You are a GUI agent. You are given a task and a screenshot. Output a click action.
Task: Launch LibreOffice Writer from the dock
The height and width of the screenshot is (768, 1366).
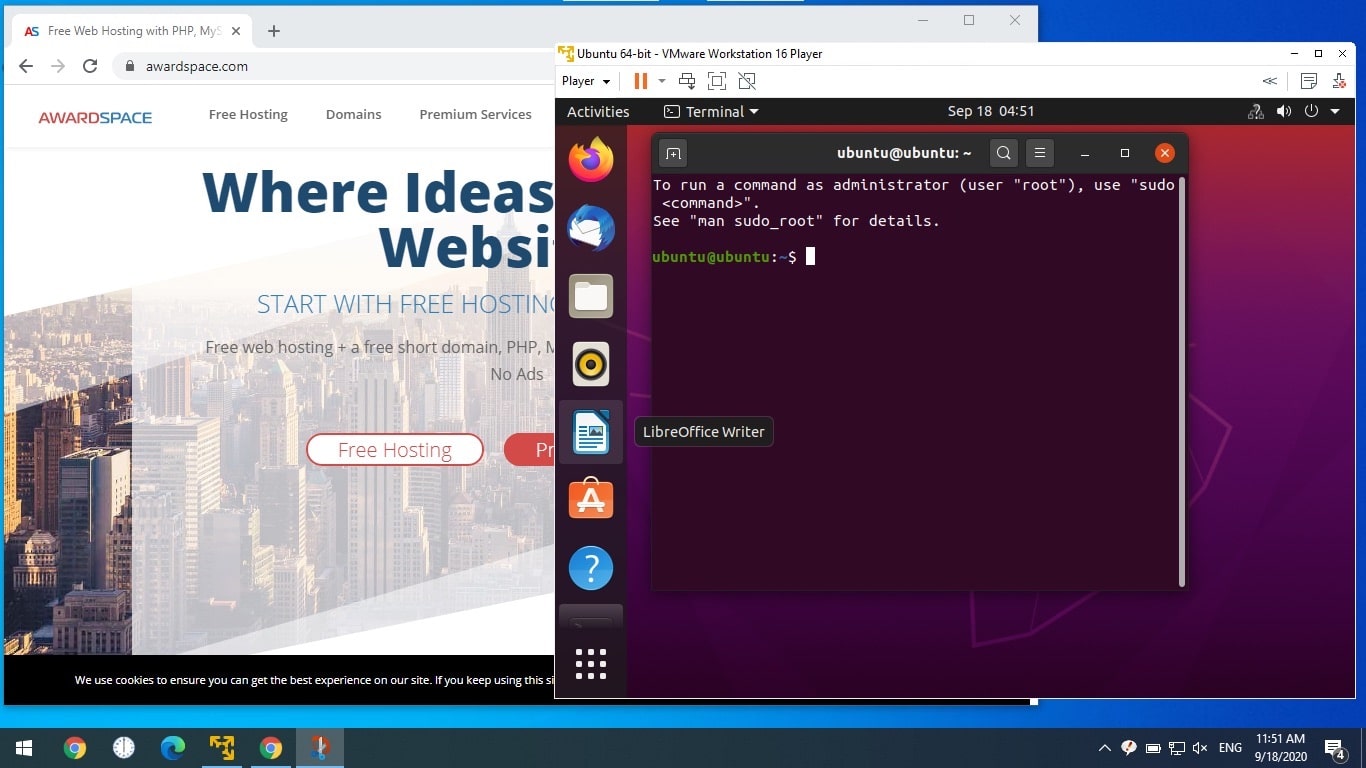[x=591, y=432]
